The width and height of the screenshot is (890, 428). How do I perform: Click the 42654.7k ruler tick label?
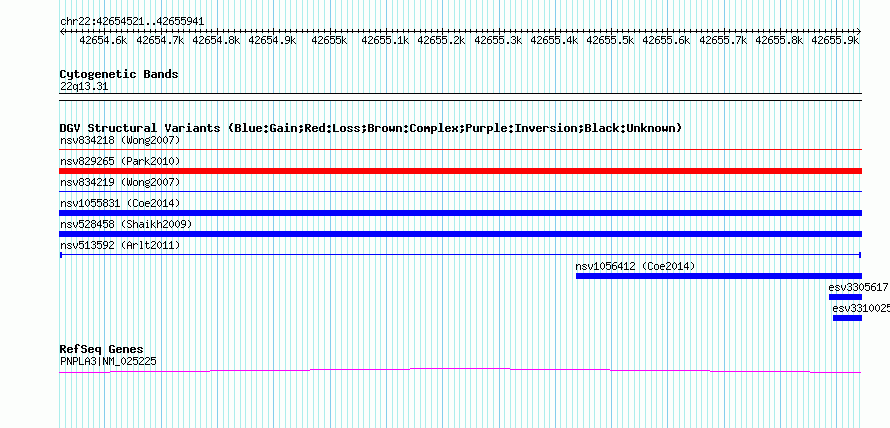point(160,40)
